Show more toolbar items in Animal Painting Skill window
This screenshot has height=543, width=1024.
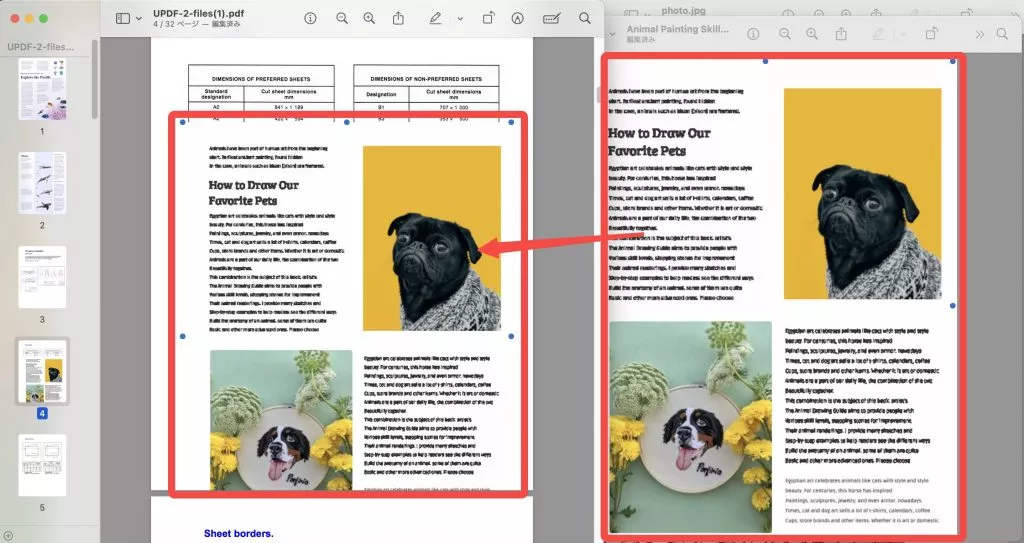(x=980, y=34)
